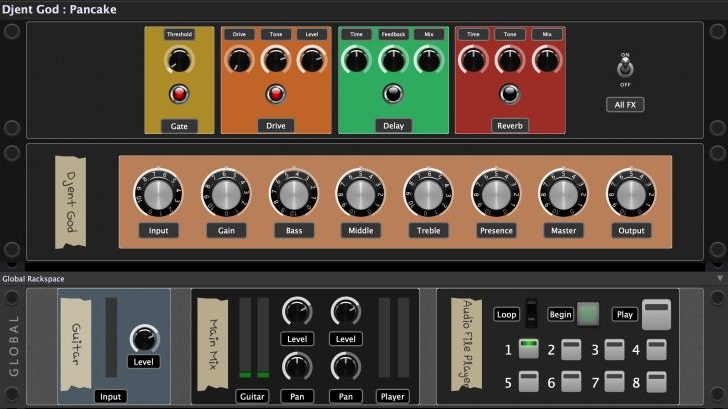Collapse the Global Rackspace panel arrow
Screen dimensions: 728x409
pyautogui.click(x=719, y=278)
